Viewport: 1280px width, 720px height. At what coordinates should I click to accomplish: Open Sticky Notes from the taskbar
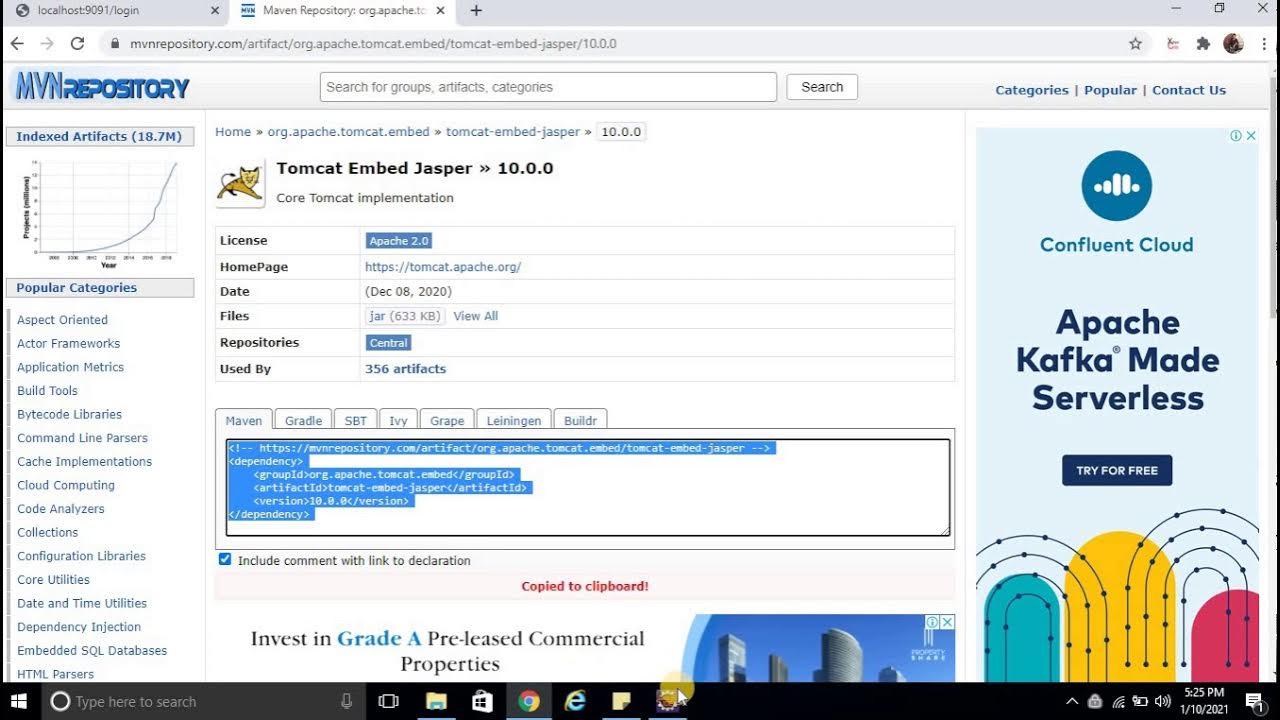[x=621, y=701]
